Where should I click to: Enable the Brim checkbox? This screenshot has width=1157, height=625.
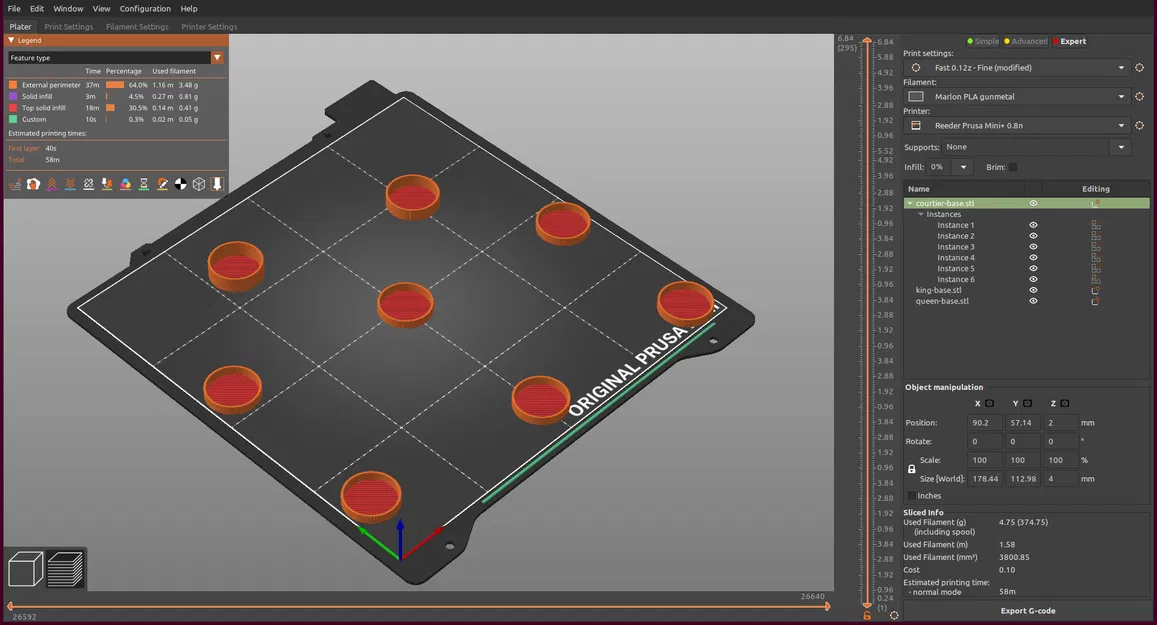(1013, 168)
